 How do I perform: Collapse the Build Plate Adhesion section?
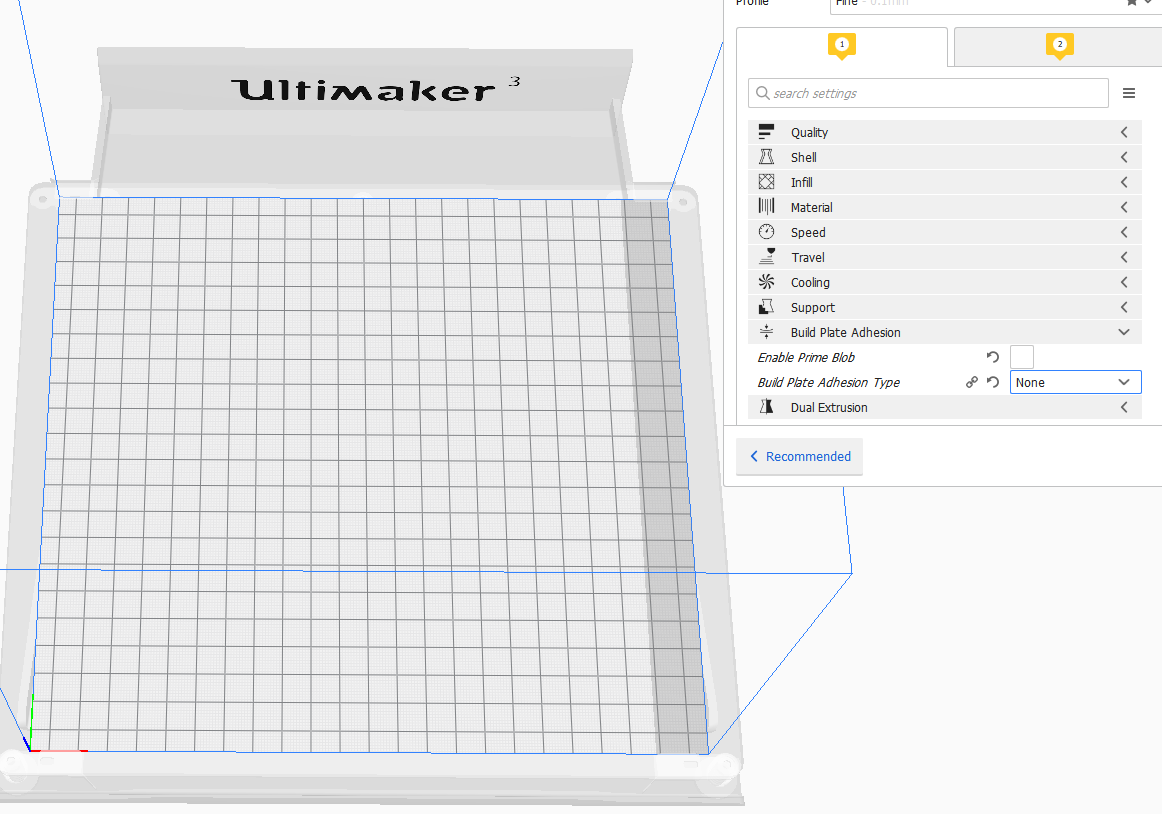click(x=944, y=332)
